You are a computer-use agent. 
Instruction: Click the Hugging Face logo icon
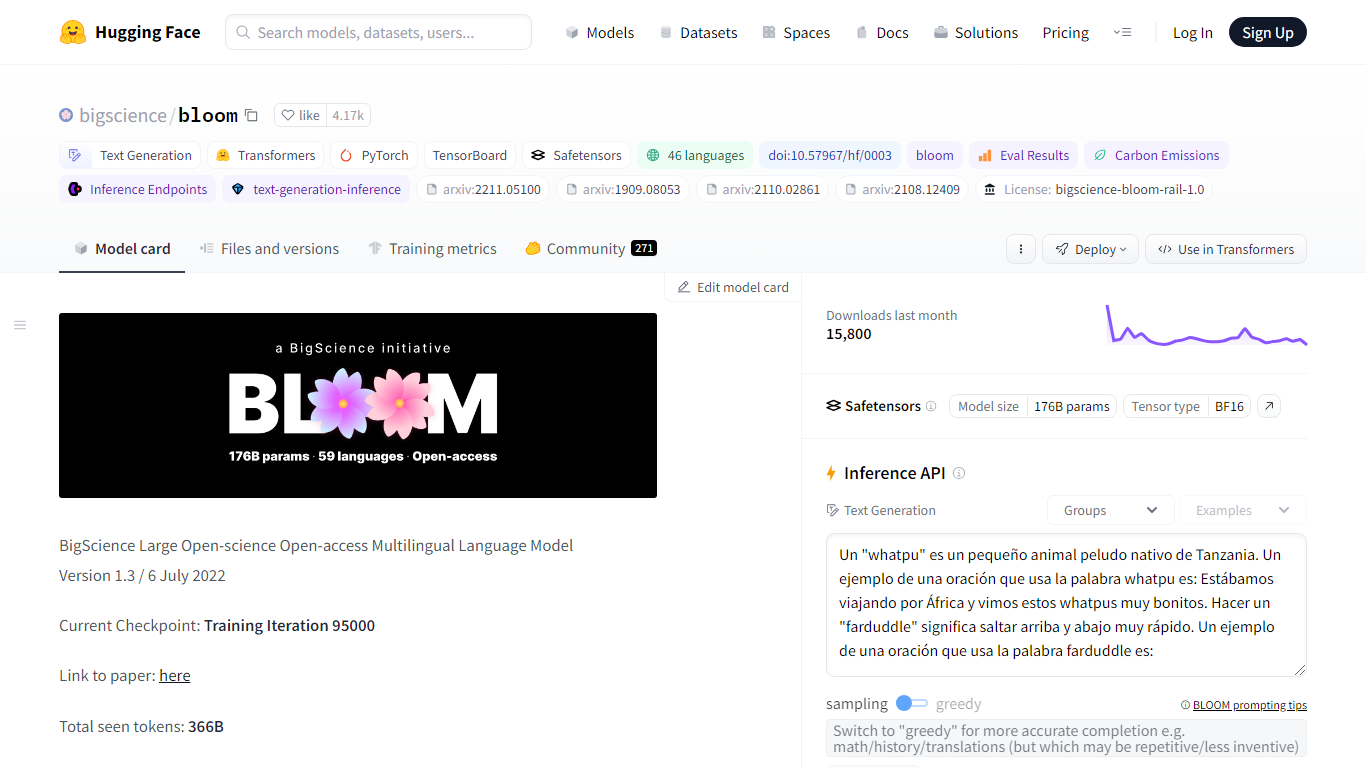73,32
